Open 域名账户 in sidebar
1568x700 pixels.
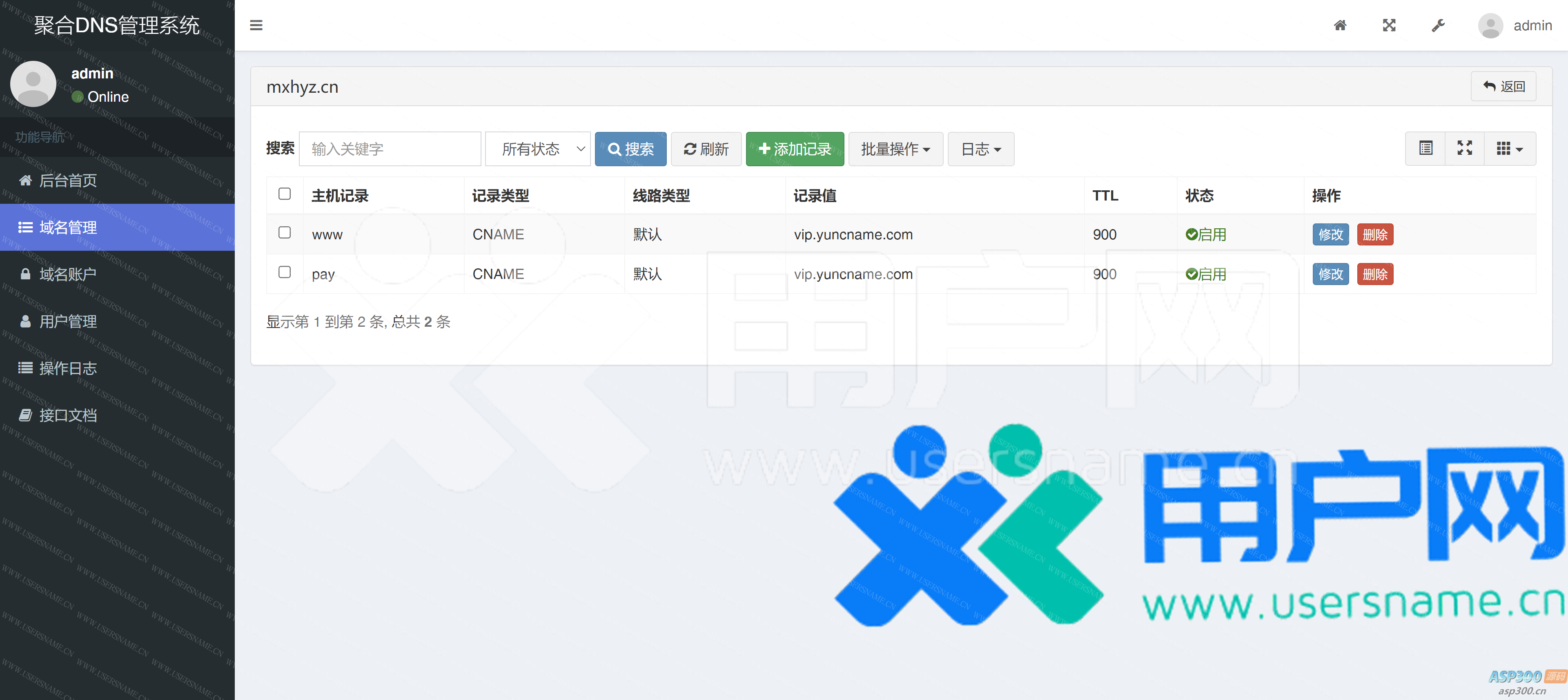pos(118,274)
